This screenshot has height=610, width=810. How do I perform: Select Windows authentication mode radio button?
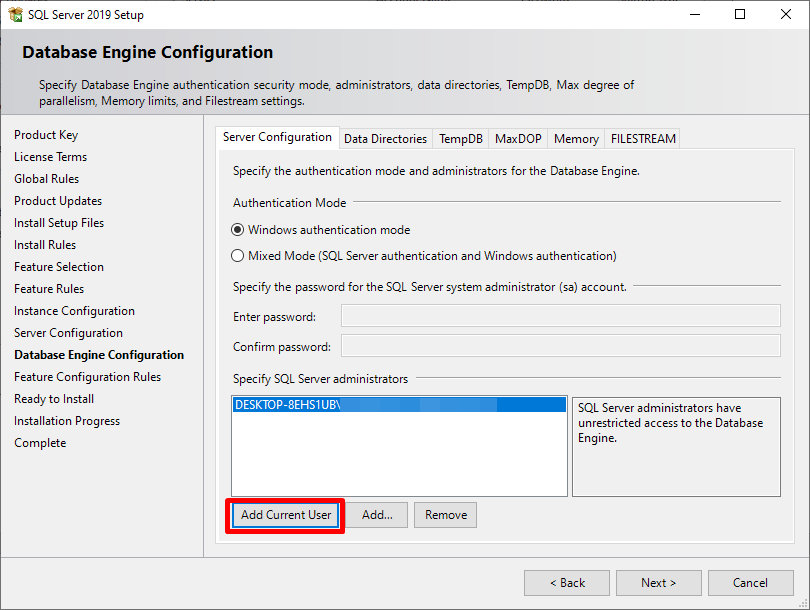click(x=238, y=230)
